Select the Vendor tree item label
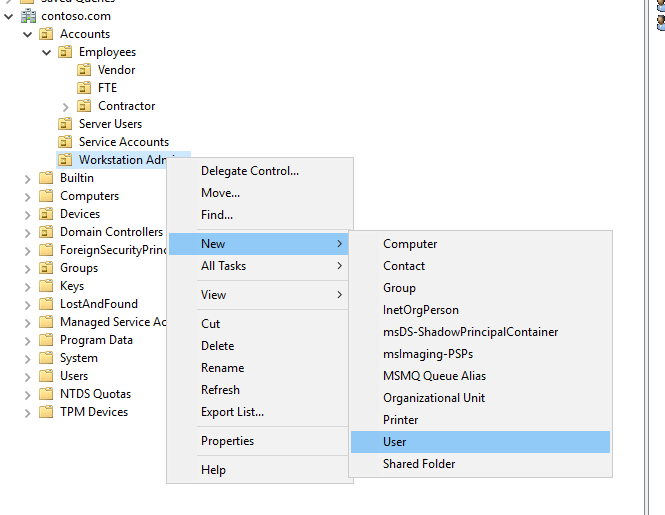This screenshot has width=665, height=515. (116, 70)
